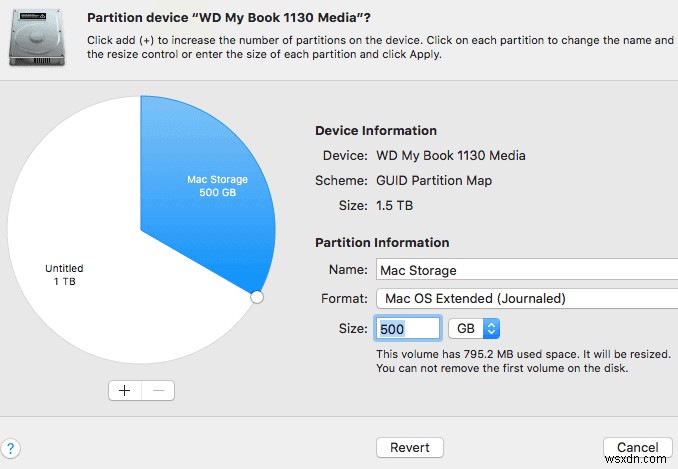678x469 pixels.
Task: Click the Size input field
Action: (x=408, y=328)
